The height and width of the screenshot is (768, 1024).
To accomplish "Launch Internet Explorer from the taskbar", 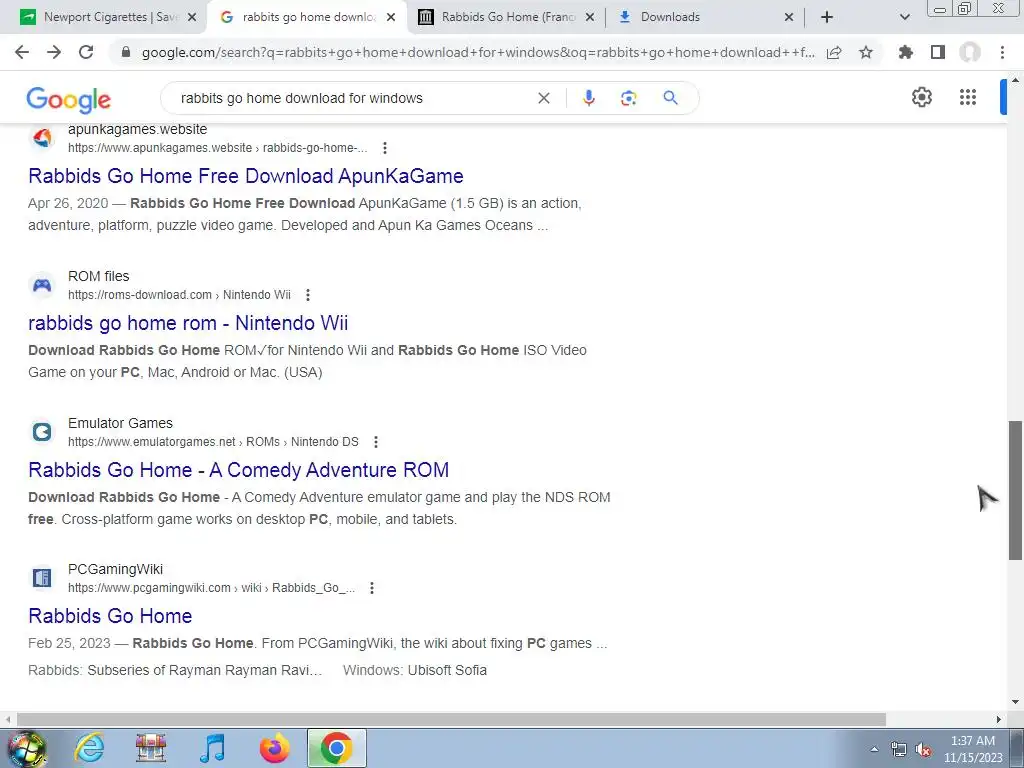I will (89, 748).
